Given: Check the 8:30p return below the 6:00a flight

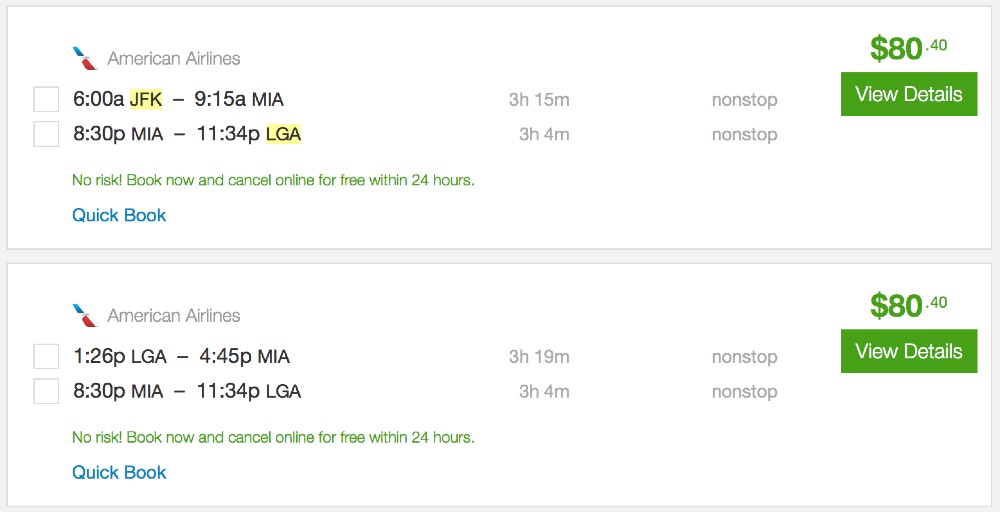Looking at the screenshot, I should pyautogui.click(x=46, y=134).
